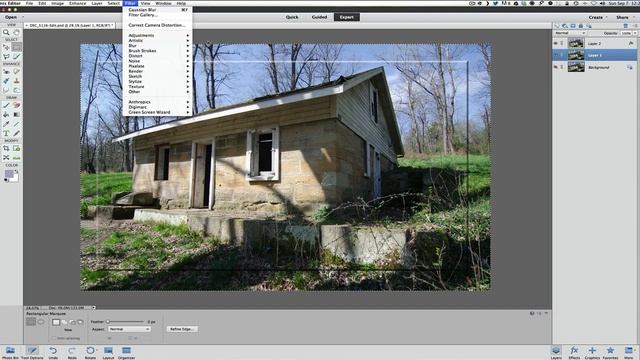Toggle visibility of Background layer
This screenshot has width=640, height=360.
556,67
